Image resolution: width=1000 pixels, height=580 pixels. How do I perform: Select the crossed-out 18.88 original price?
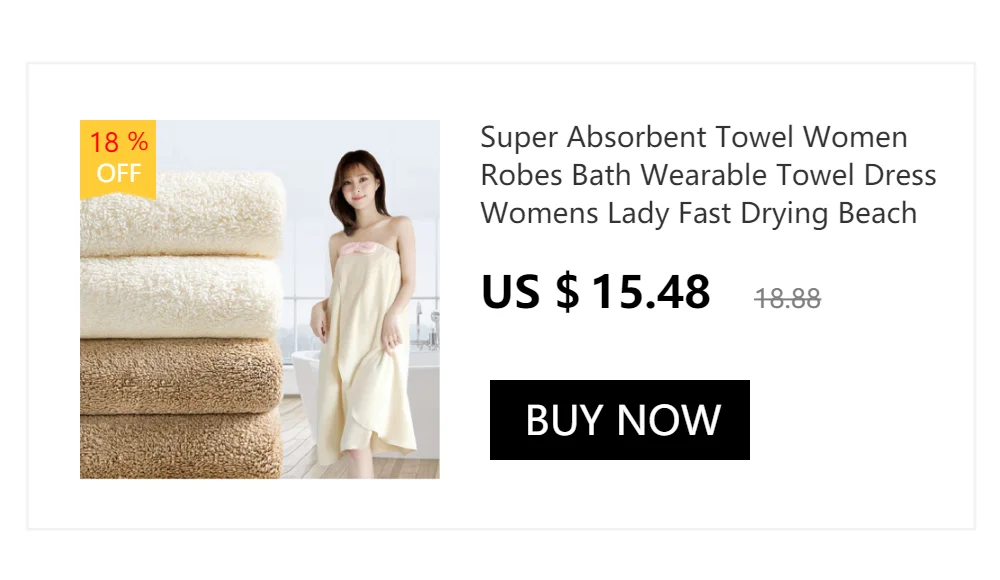coord(788,298)
